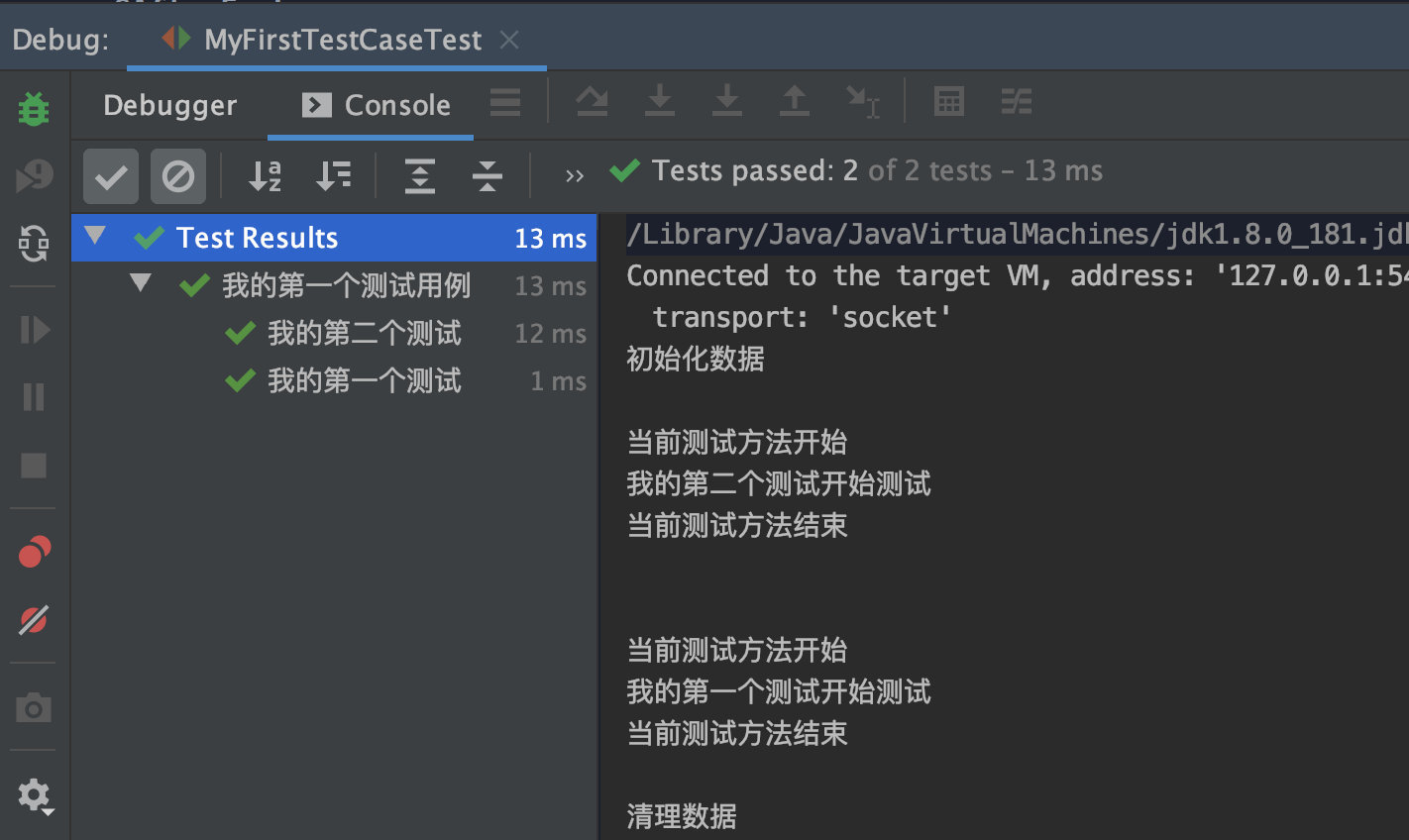Select the Console tab
The image size is (1409, 840).
coord(376,105)
